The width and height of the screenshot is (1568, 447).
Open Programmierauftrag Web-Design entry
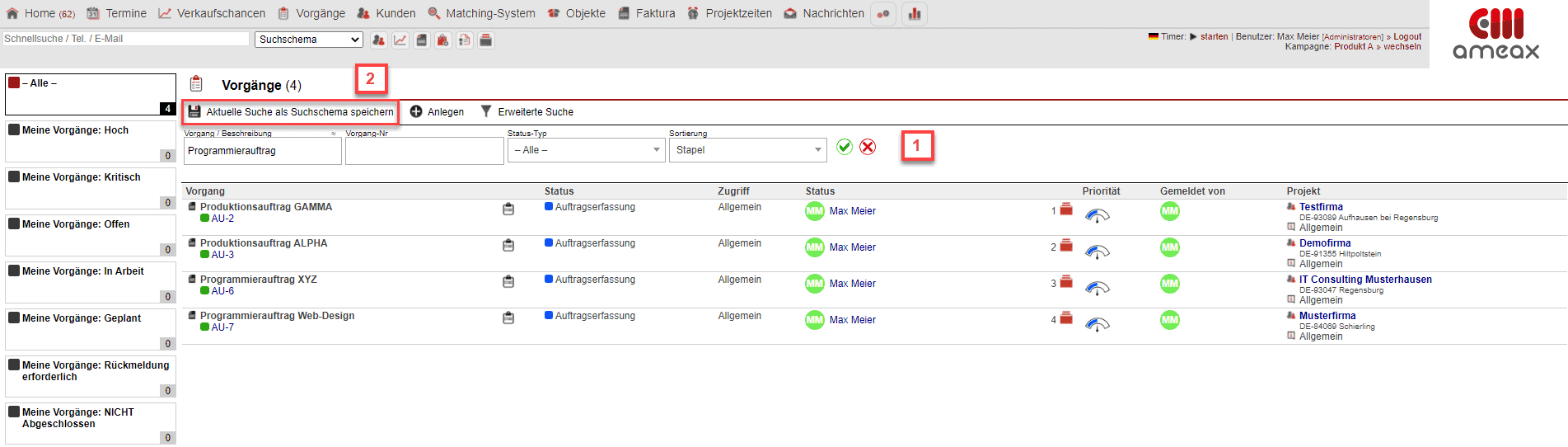tap(278, 316)
